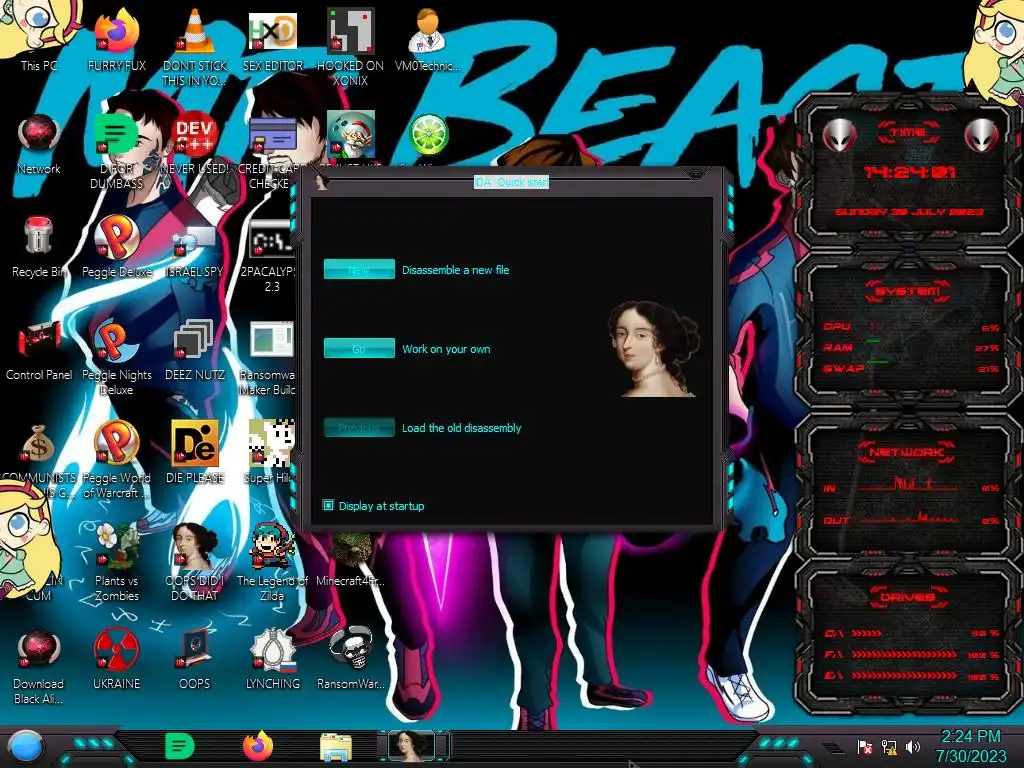This screenshot has height=768, width=1024.
Task: Open the OOPS laptop shortcut
Action: (195, 658)
